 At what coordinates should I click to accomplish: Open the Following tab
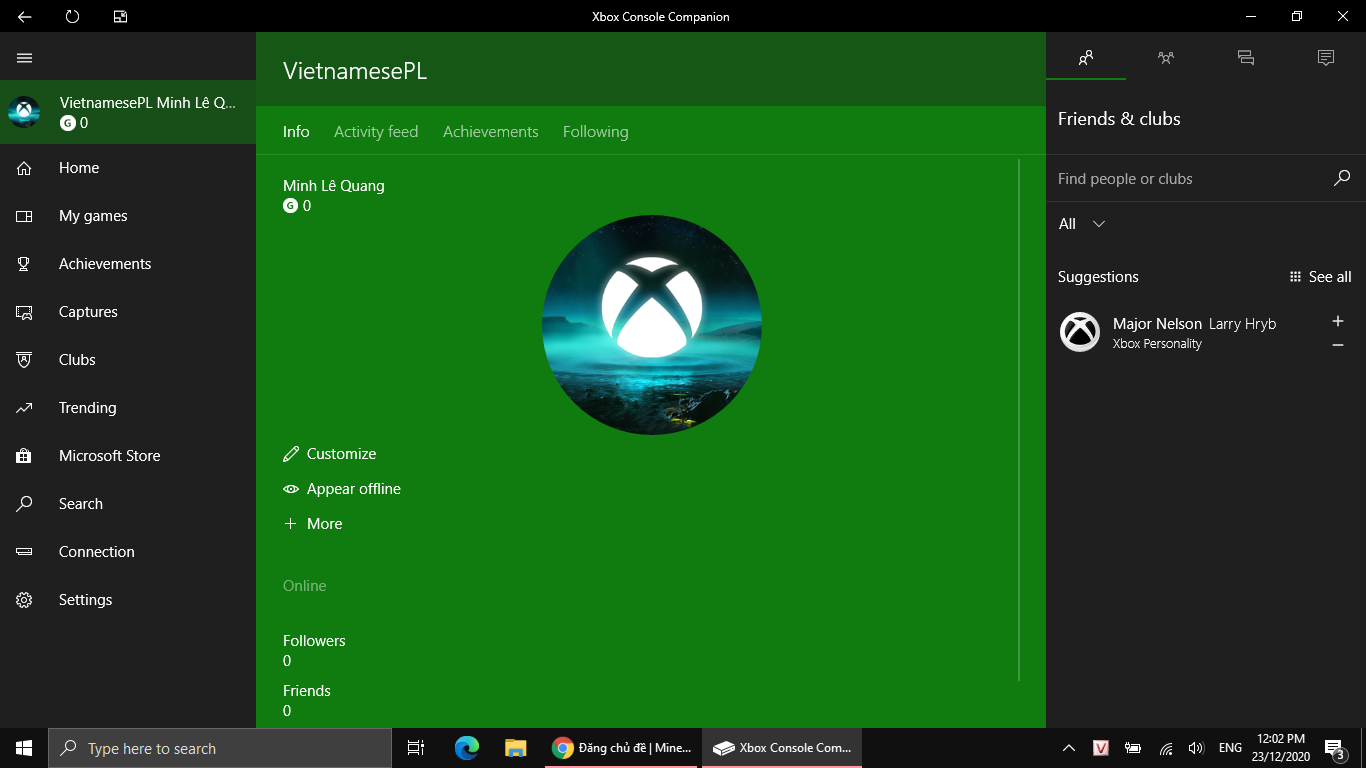595,132
